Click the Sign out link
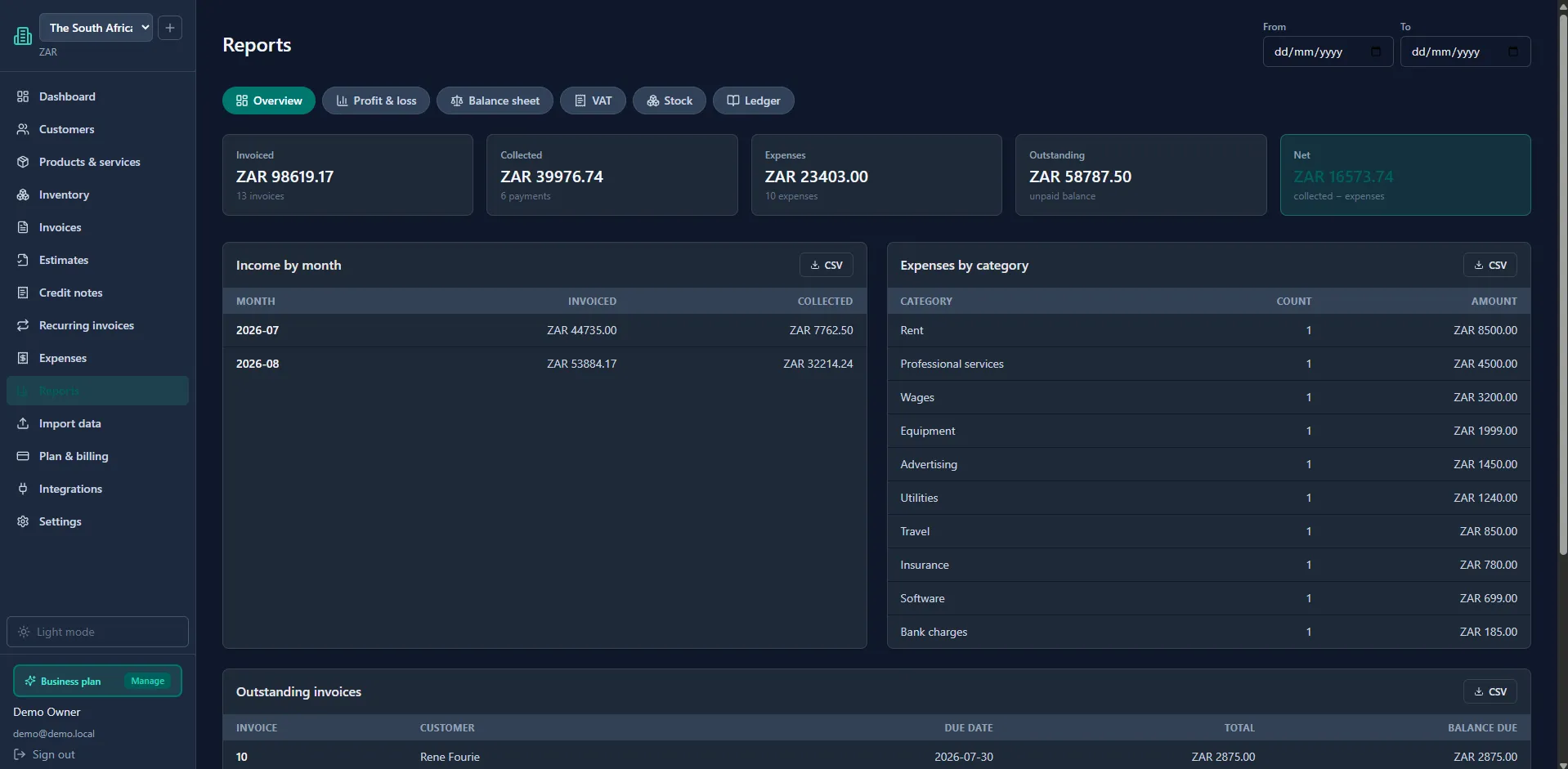Screen dimensions: 1568x769 45,754
